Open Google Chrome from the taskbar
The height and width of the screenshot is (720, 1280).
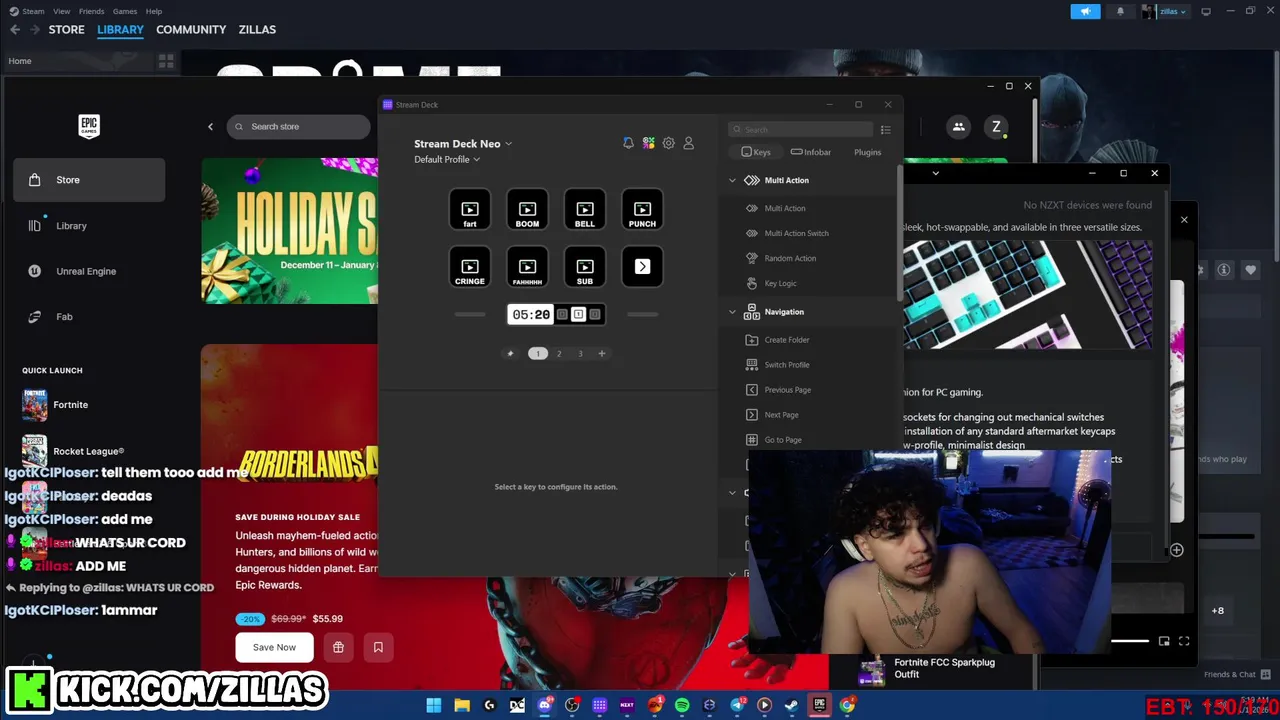point(847,705)
